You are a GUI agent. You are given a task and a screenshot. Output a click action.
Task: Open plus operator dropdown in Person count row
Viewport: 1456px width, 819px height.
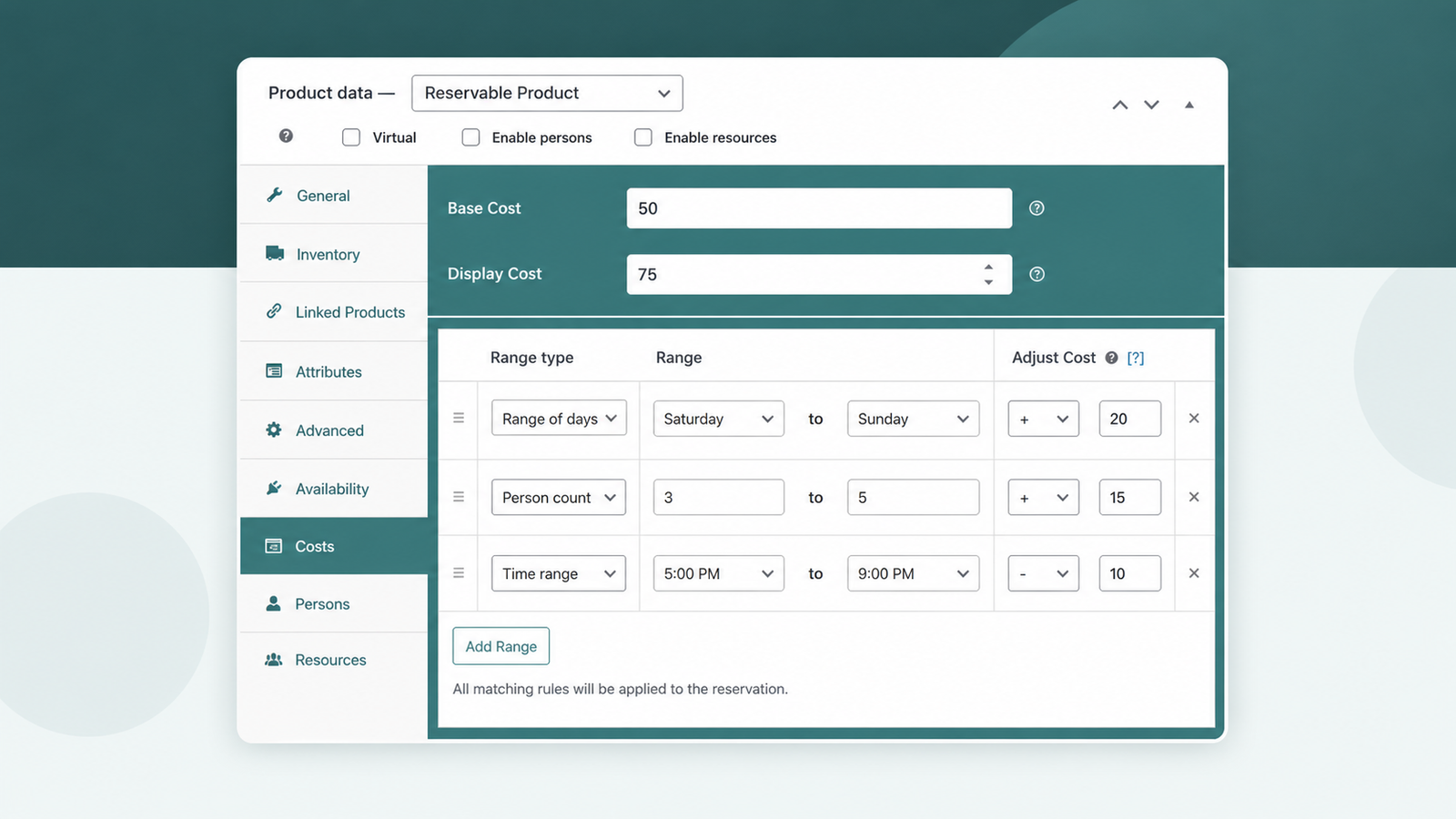click(x=1044, y=498)
